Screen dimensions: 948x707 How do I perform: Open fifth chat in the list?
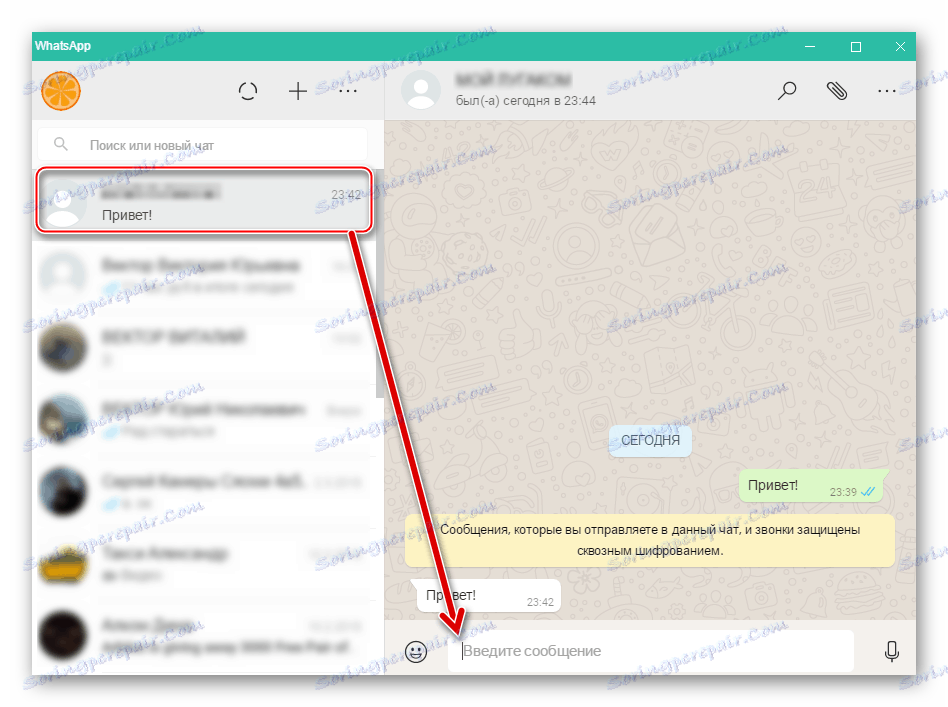[x=204, y=490]
